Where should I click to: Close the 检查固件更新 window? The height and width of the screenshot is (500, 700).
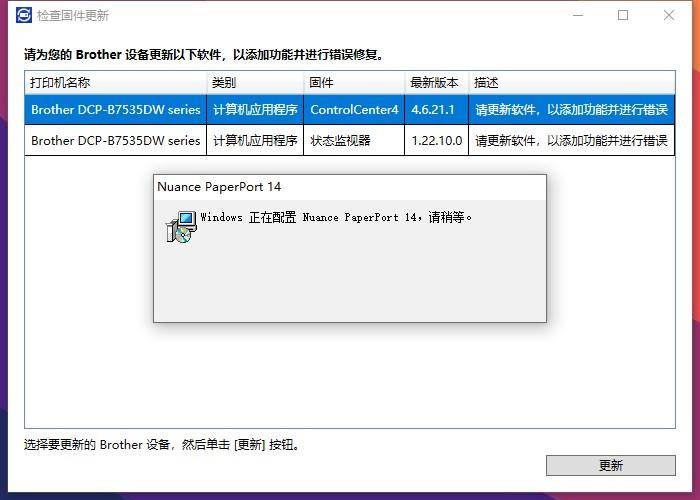click(x=669, y=15)
